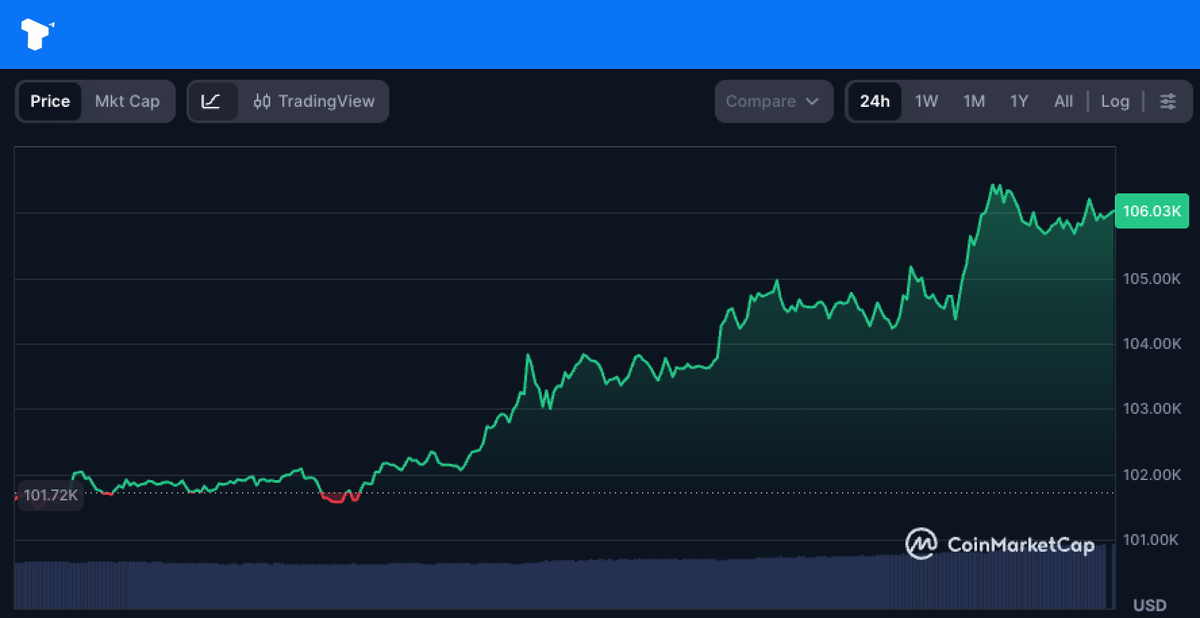This screenshot has height=618, width=1200.
Task: Select the 1Y time range
Action: tap(1019, 101)
